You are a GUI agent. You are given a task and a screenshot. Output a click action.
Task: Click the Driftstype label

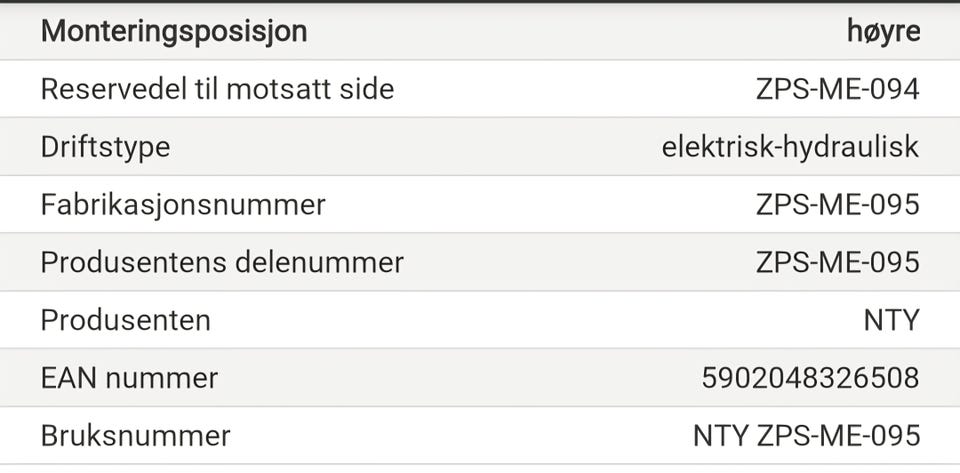coord(105,147)
